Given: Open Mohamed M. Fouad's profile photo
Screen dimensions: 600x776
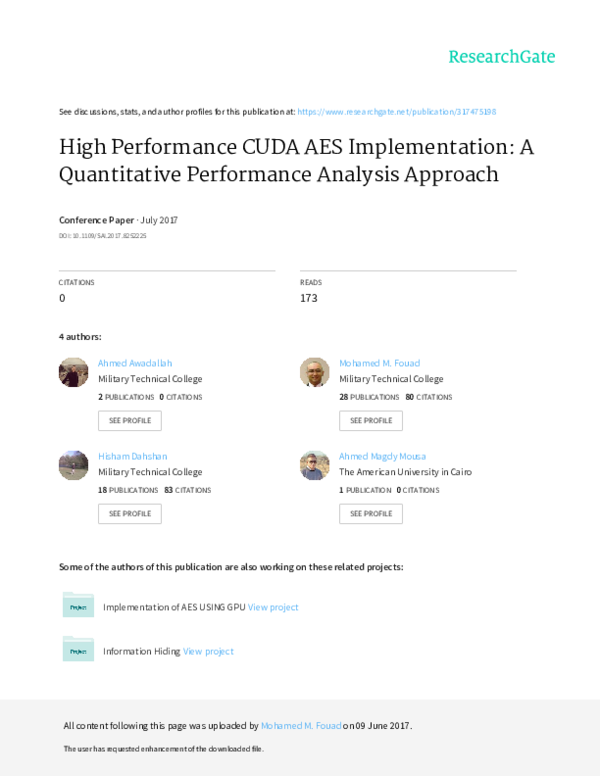Looking at the screenshot, I should pos(315,372).
